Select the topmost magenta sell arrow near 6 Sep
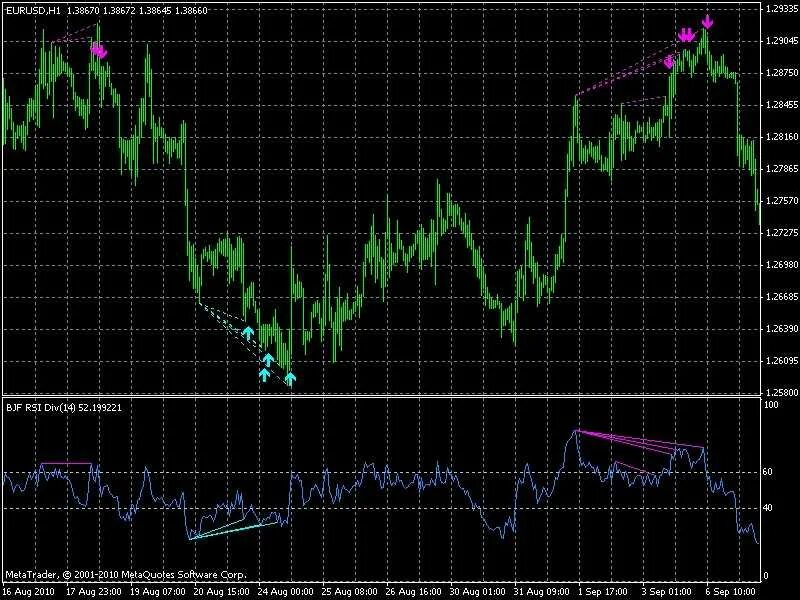The width and height of the screenshot is (800, 600). click(707, 22)
